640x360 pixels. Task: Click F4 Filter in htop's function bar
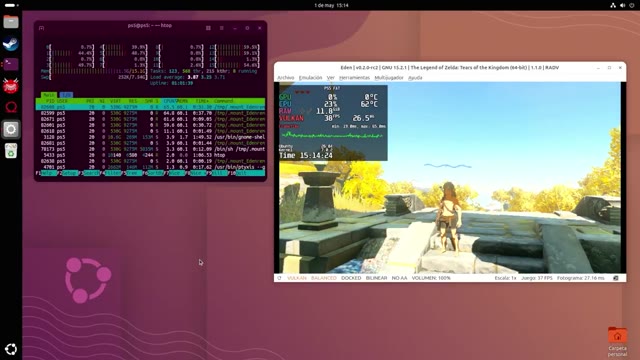tap(111, 173)
